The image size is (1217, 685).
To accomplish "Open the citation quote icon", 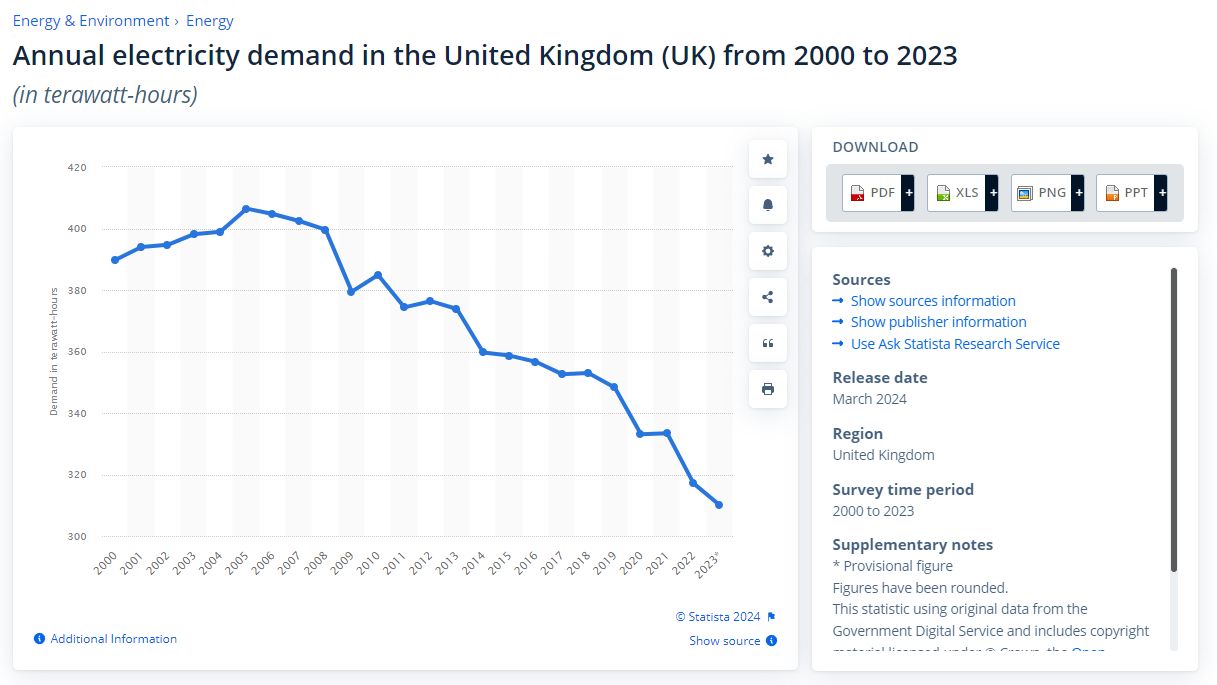I will 767,343.
